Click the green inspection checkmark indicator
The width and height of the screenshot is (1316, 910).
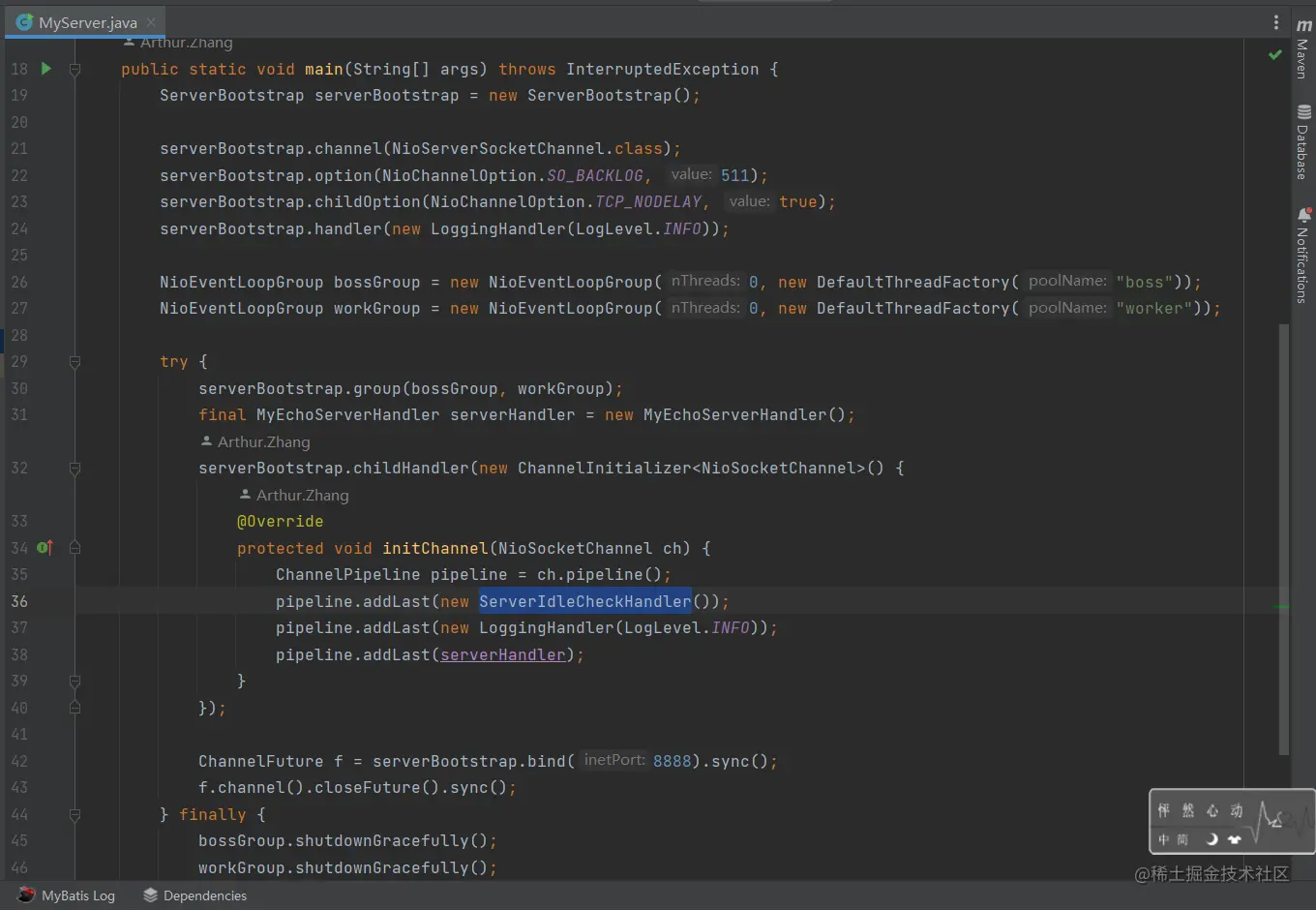[x=1275, y=55]
